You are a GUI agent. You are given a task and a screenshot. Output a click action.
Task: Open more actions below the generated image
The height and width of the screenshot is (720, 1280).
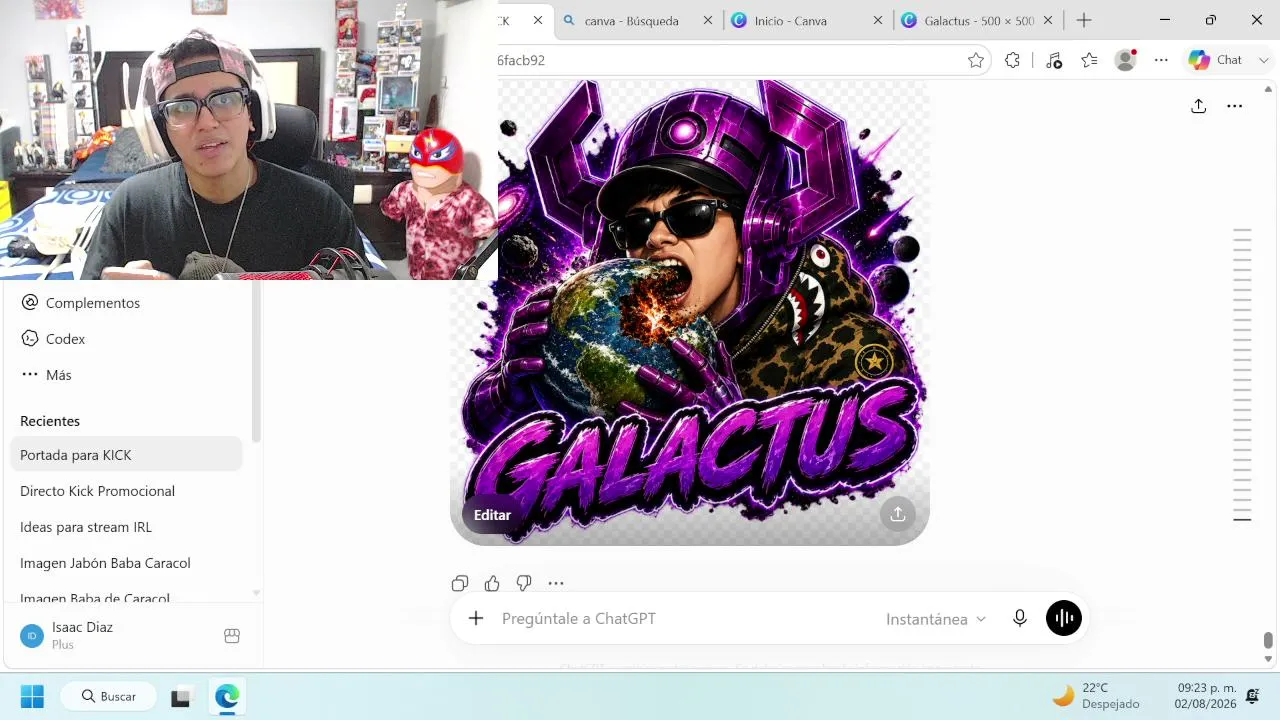pos(556,583)
